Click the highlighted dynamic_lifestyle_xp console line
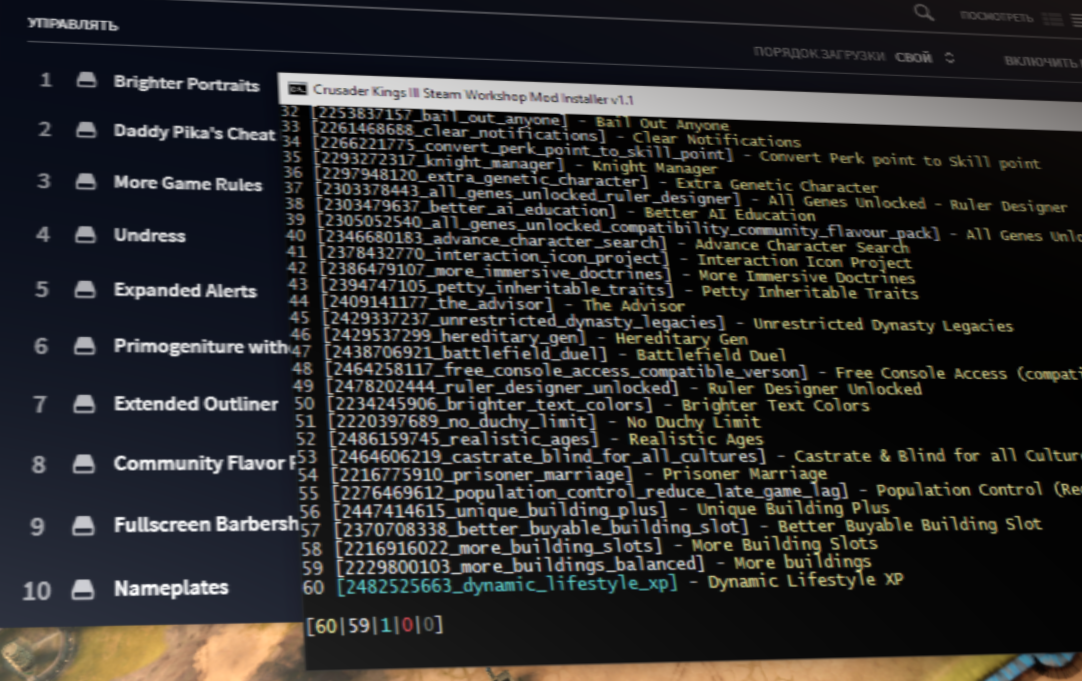This screenshot has height=681, width=1082. pos(507,584)
